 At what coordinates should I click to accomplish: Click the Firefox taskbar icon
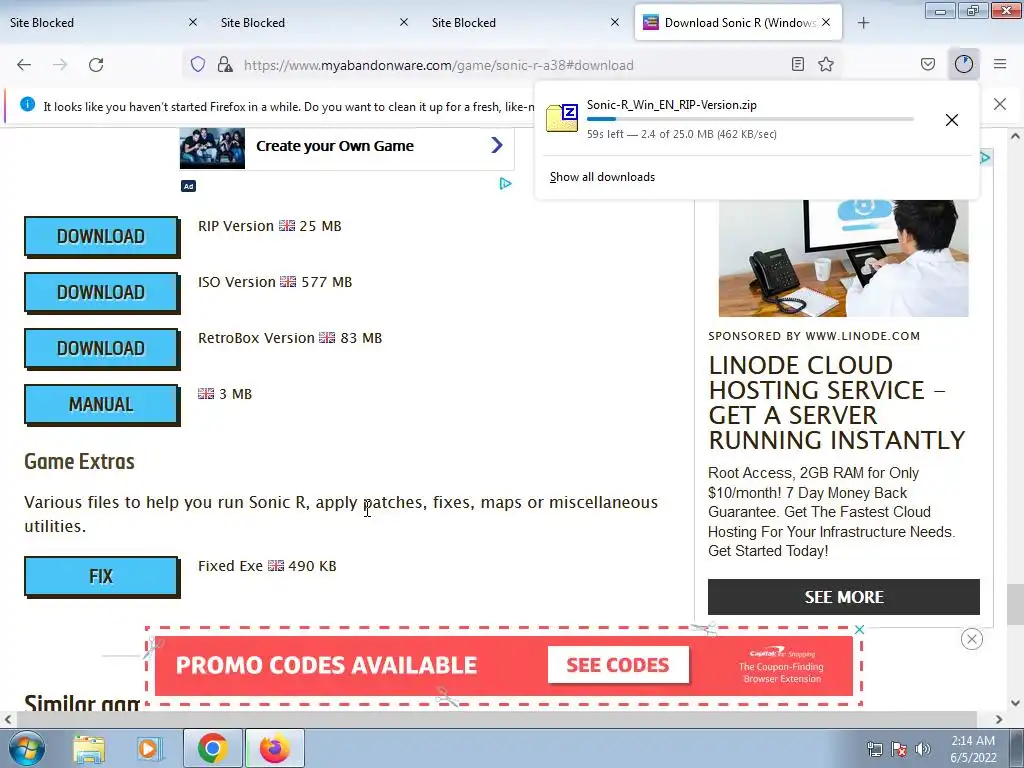(x=275, y=748)
